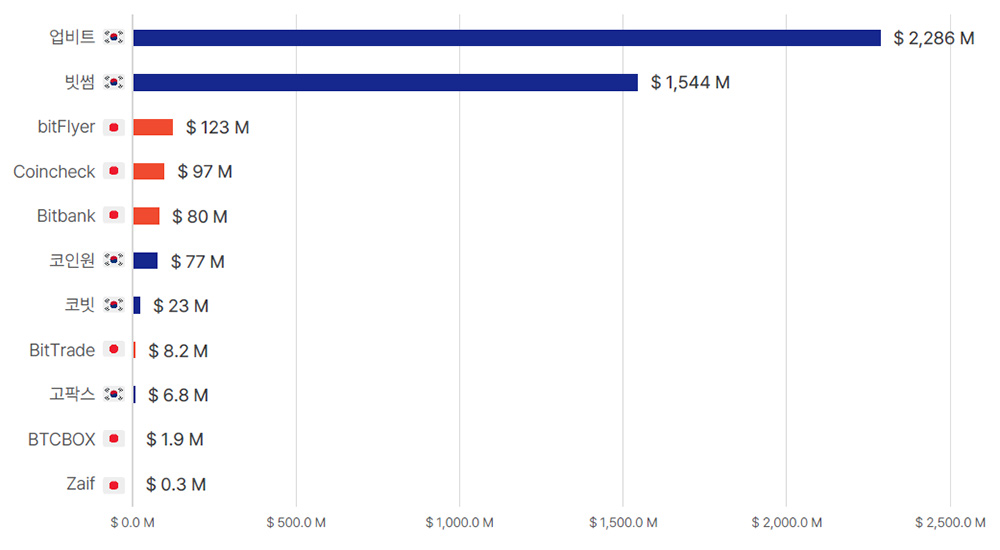1000x550 pixels.
Task: Click the South Korea flag beside 코인원
Action: coord(114,260)
